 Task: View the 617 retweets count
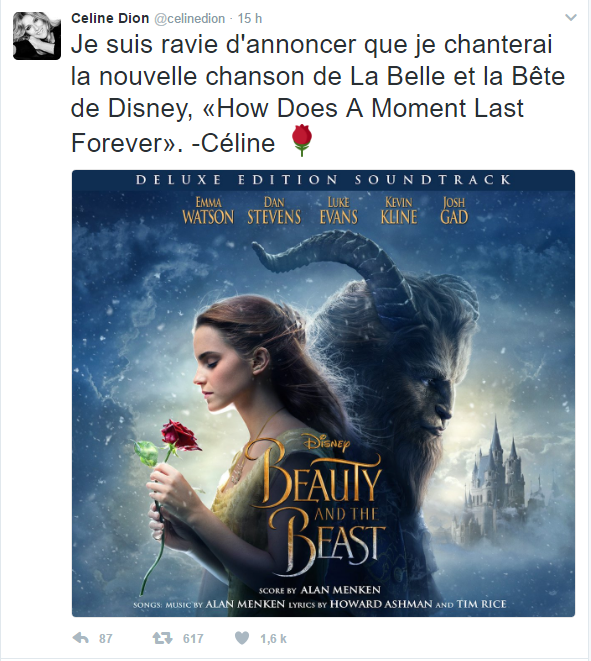tap(193, 639)
